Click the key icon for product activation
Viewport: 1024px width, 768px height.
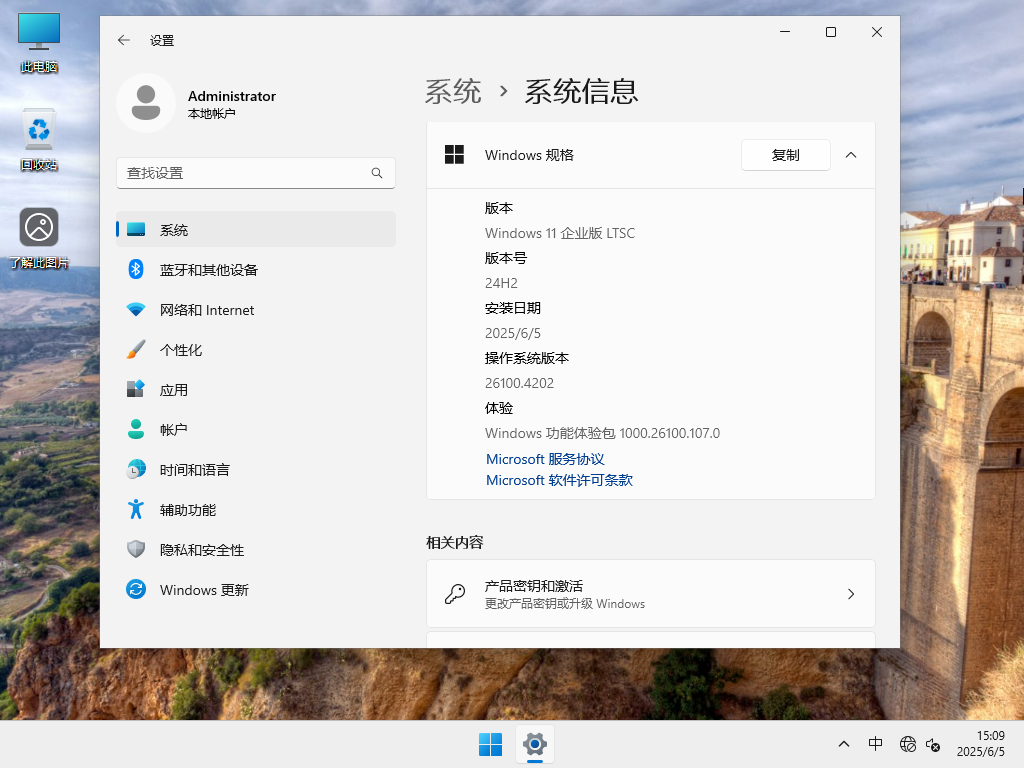click(455, 594)
